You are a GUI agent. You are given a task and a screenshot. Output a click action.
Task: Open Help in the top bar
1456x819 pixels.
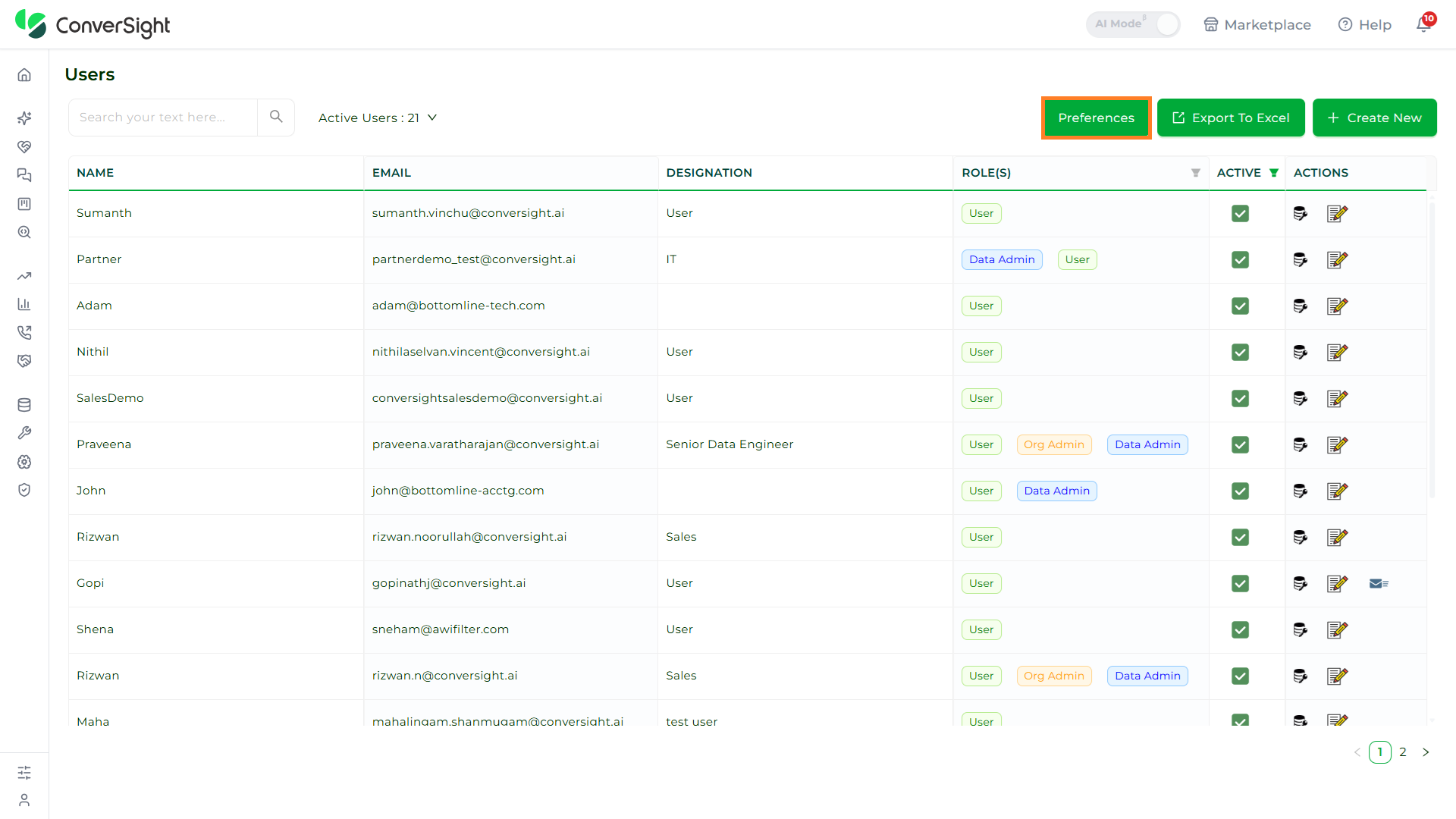[1365, 24]
